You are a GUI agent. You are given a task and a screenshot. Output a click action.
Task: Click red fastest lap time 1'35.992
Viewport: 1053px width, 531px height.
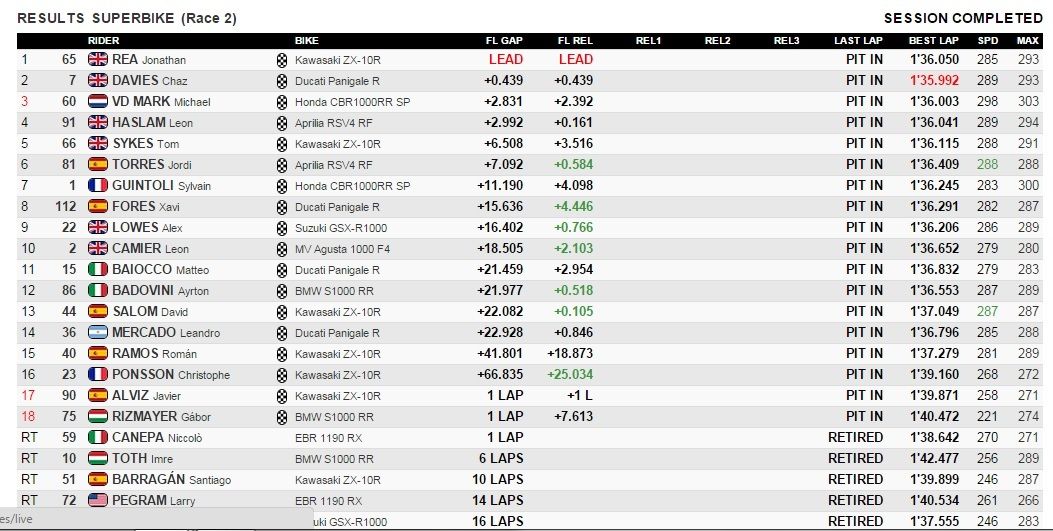(934, 81)
